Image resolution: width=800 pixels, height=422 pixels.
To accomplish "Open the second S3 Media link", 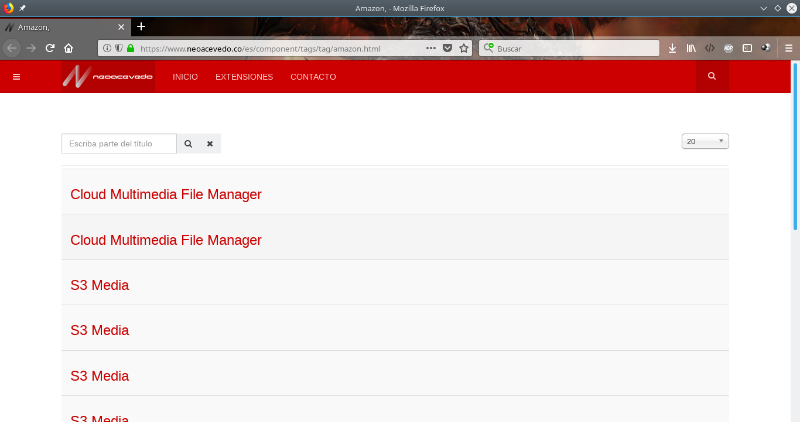I will [99, 330].
